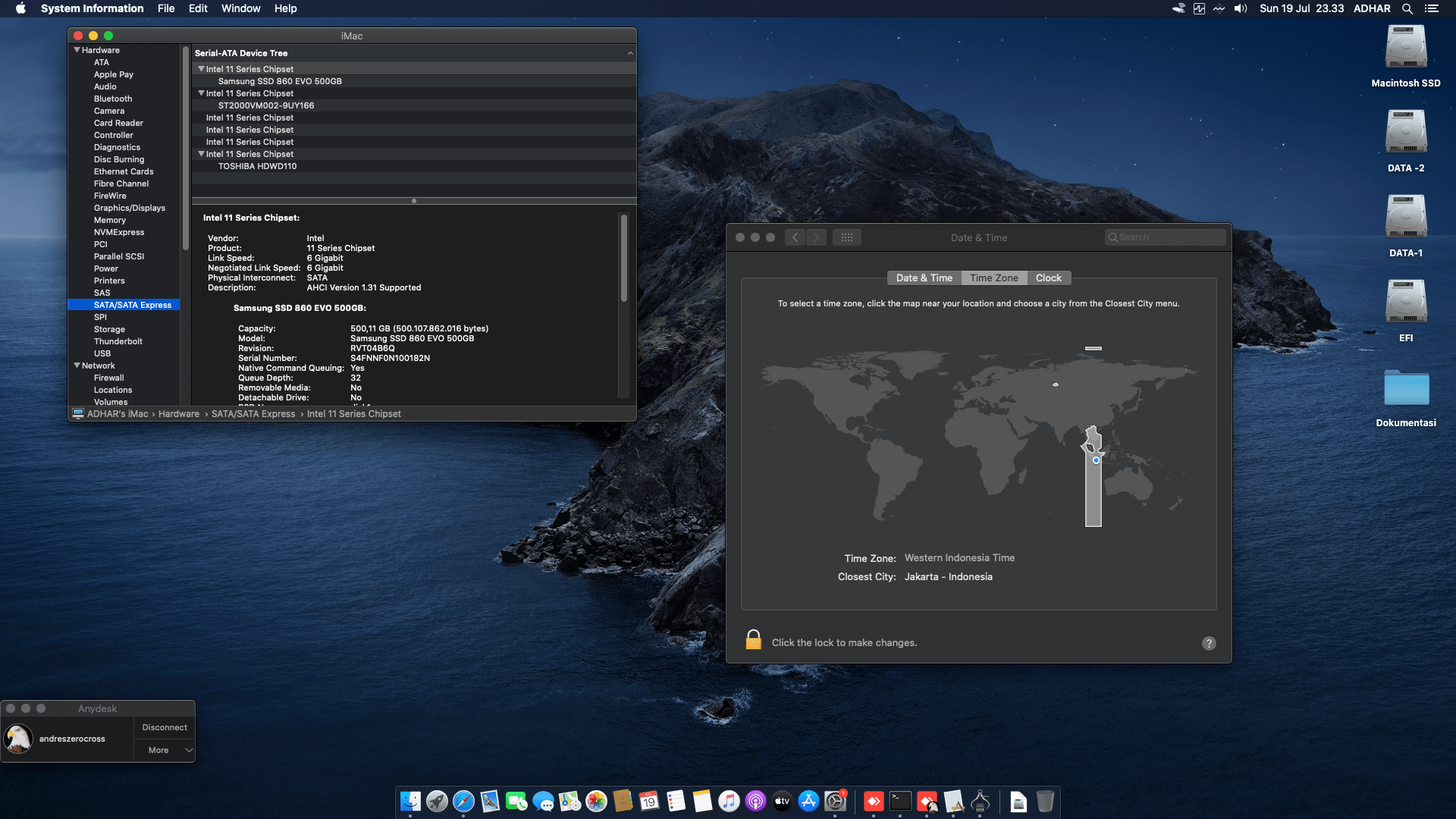Select NVMExpress in the sidebar

pyautogui.click(x=119, y=232)
